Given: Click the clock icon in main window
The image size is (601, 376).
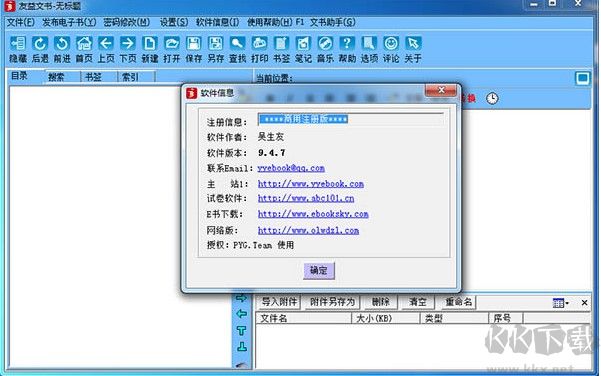Looking at the screenshot, I should click(492, 99).
